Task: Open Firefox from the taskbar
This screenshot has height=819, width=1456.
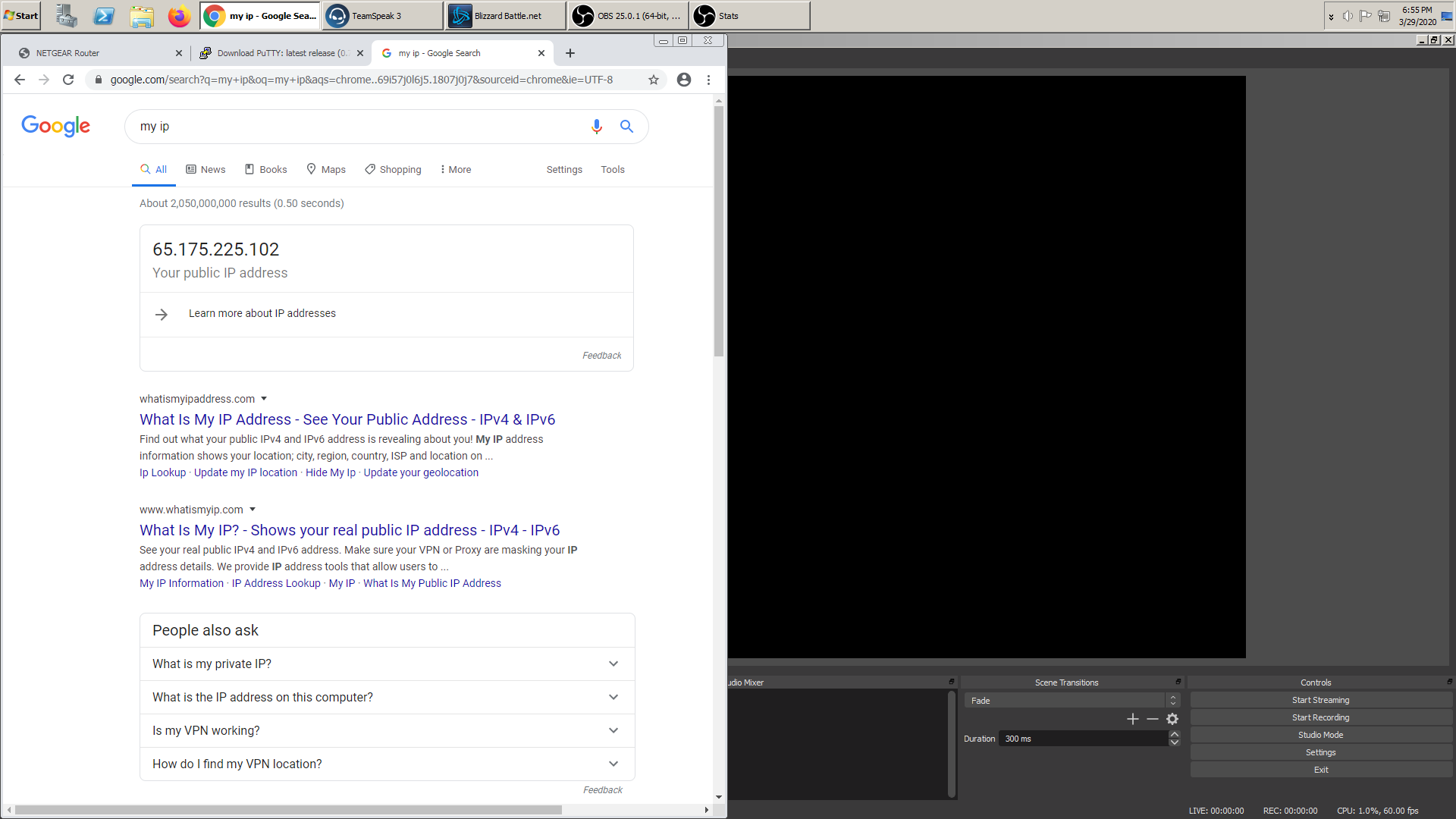Action: (x=179, y=16)
